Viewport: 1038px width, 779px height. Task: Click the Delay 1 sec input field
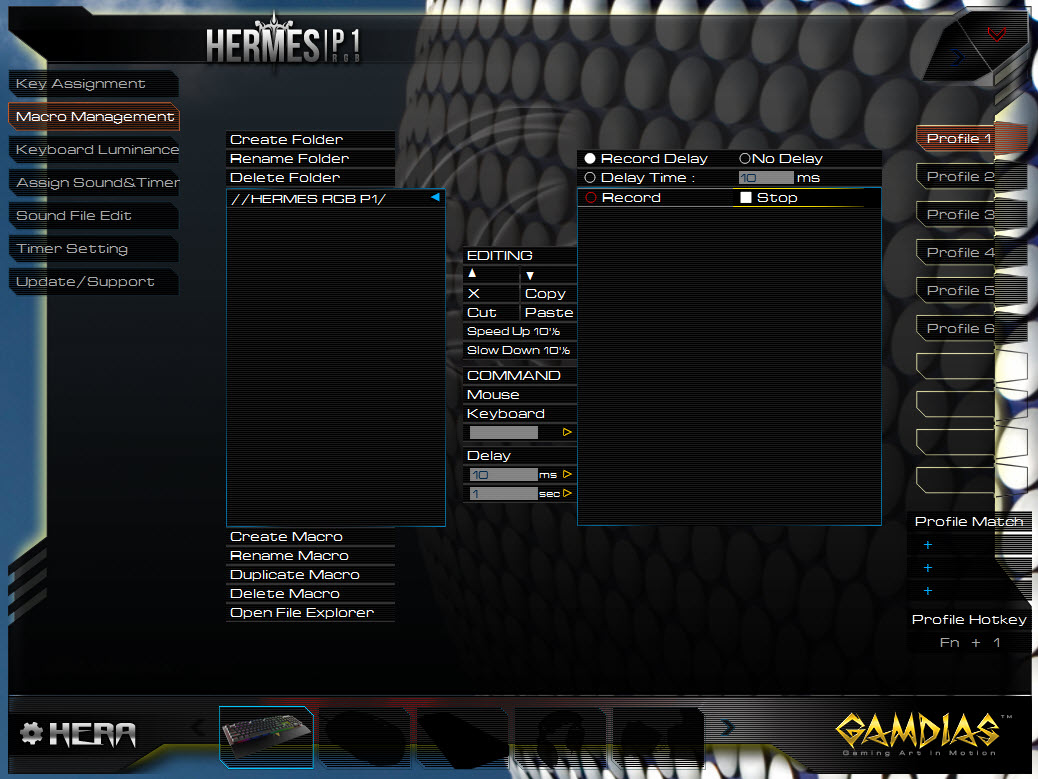pyautogui.click(x=504, y=494)
